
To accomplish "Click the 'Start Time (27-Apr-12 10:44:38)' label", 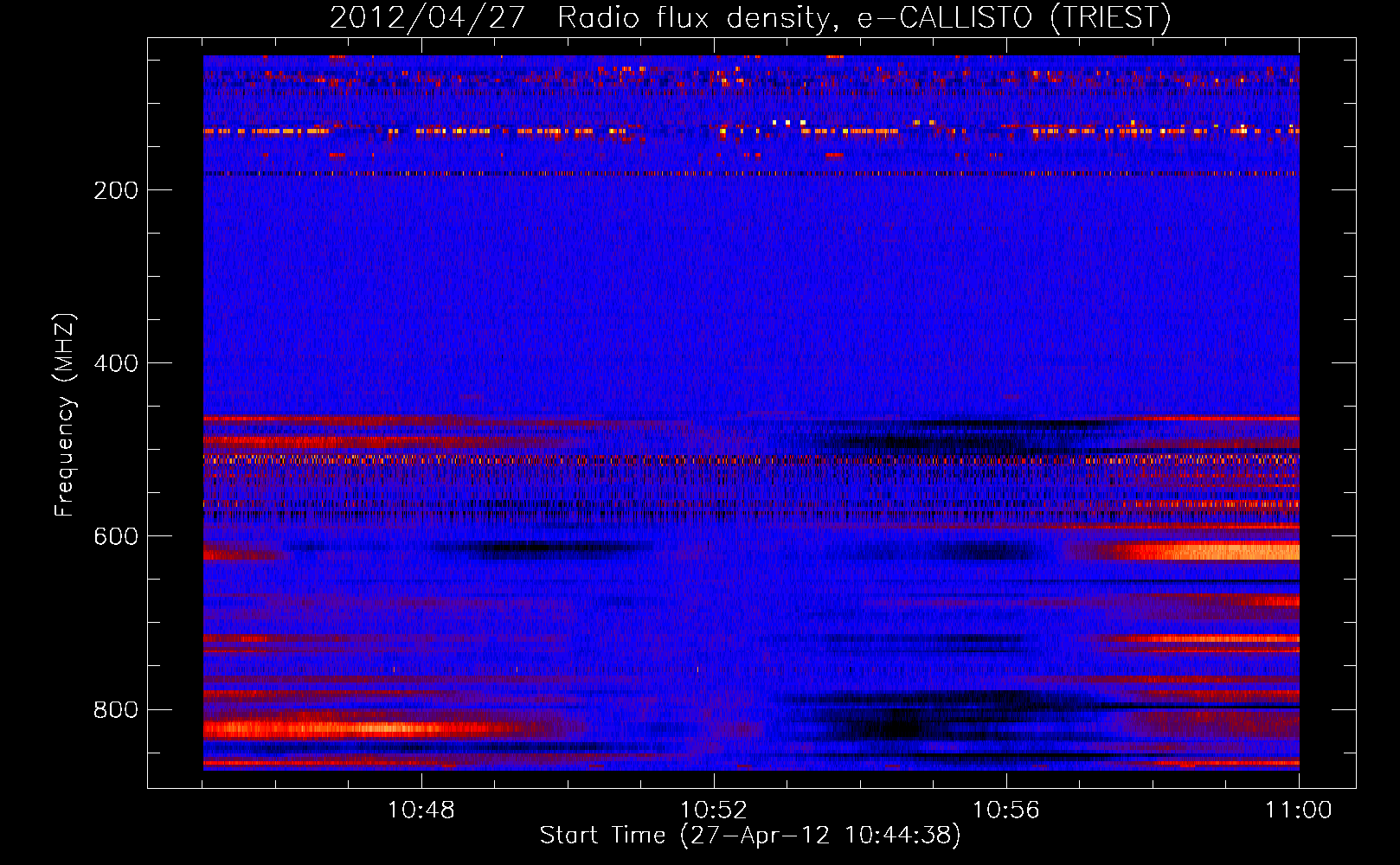I will tap(750, 836).
